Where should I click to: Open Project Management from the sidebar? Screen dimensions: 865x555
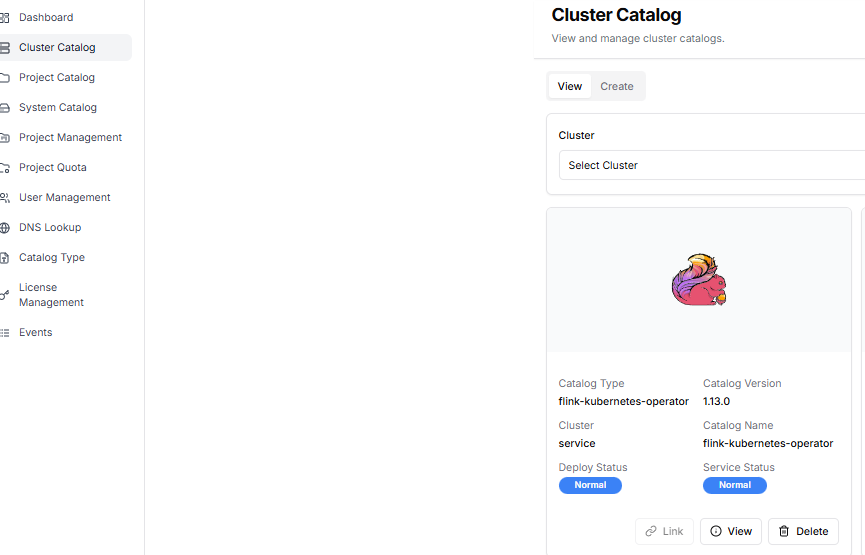[70, 137]
